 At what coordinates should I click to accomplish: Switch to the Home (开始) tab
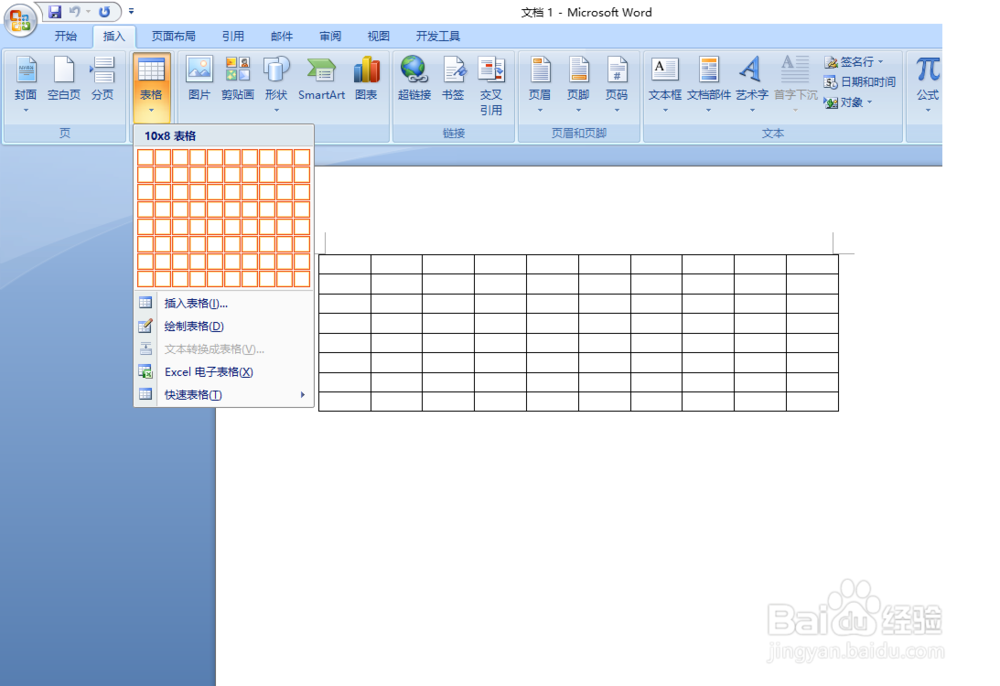[x=66, y=36]
